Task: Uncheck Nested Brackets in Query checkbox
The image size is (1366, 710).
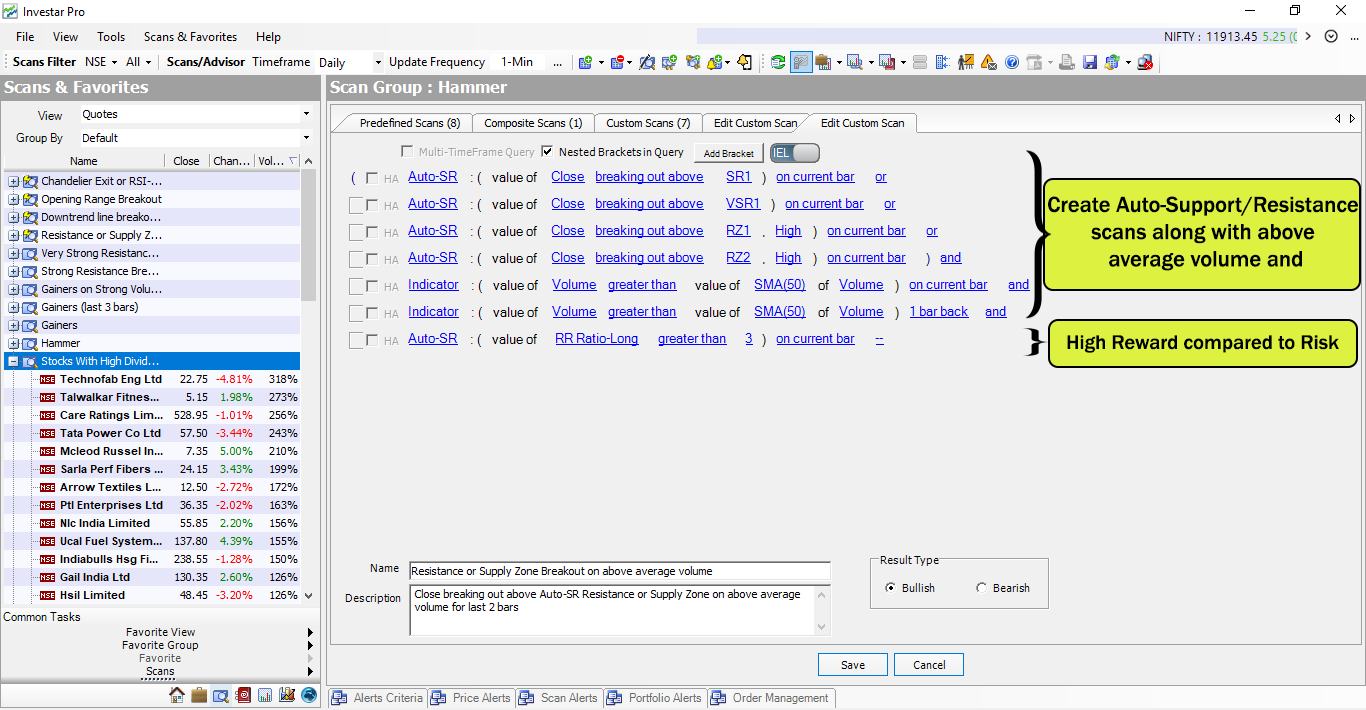Action: pyautogui.click(x=547, y=152)
